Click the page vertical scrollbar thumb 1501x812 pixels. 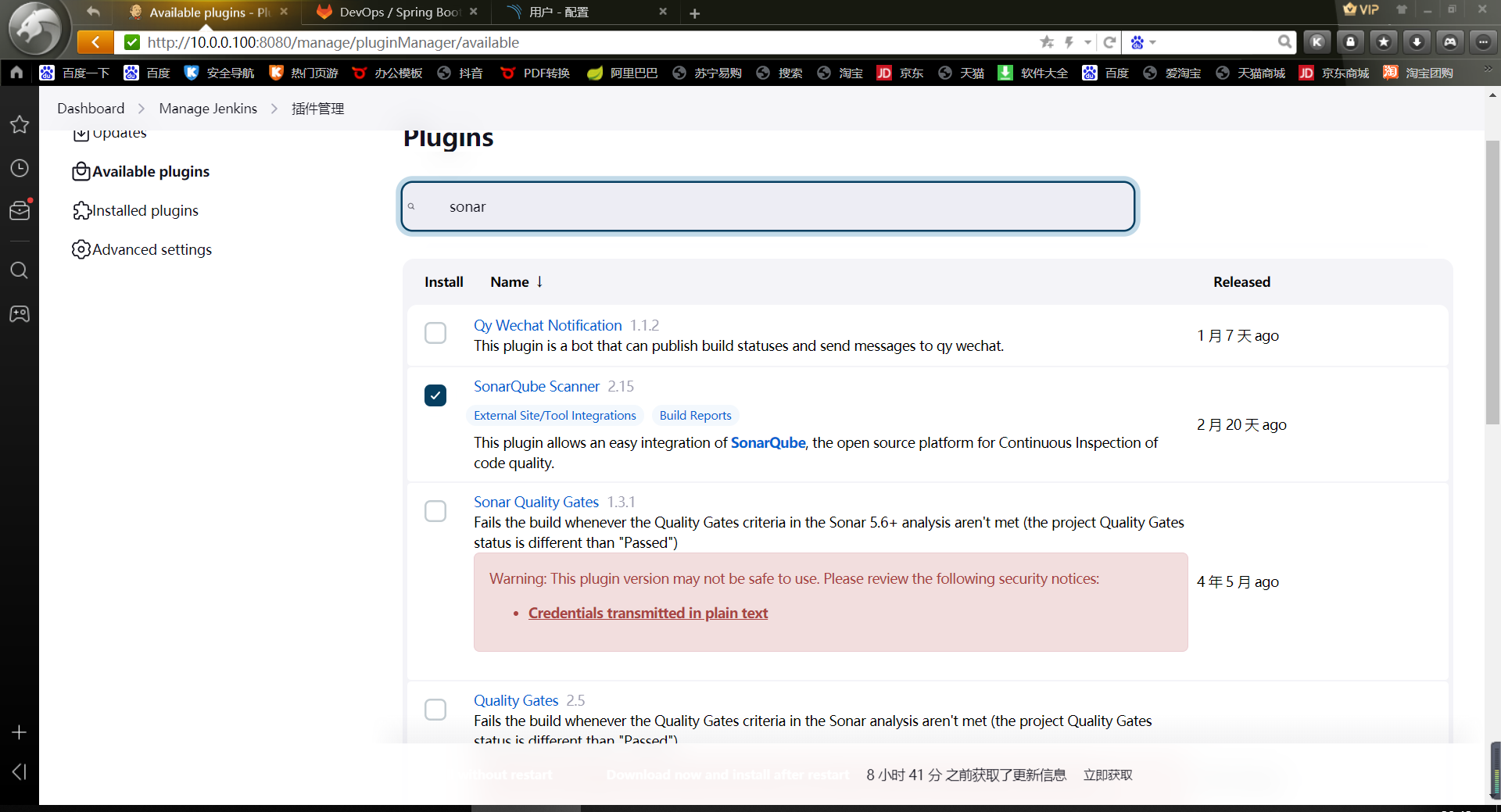click(x=1492, y=282)
